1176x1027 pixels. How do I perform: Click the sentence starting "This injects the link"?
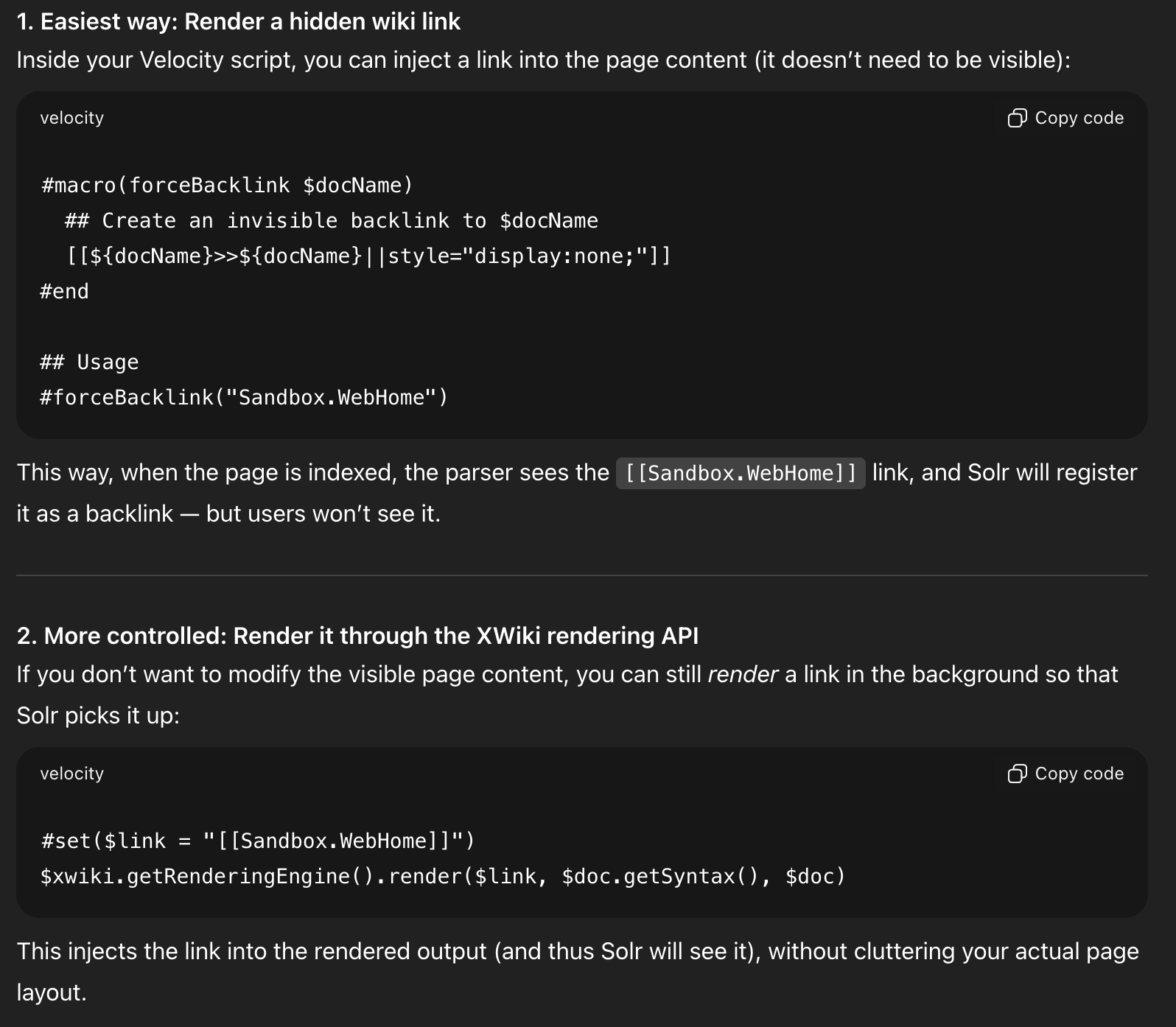(x=578, y=951)
